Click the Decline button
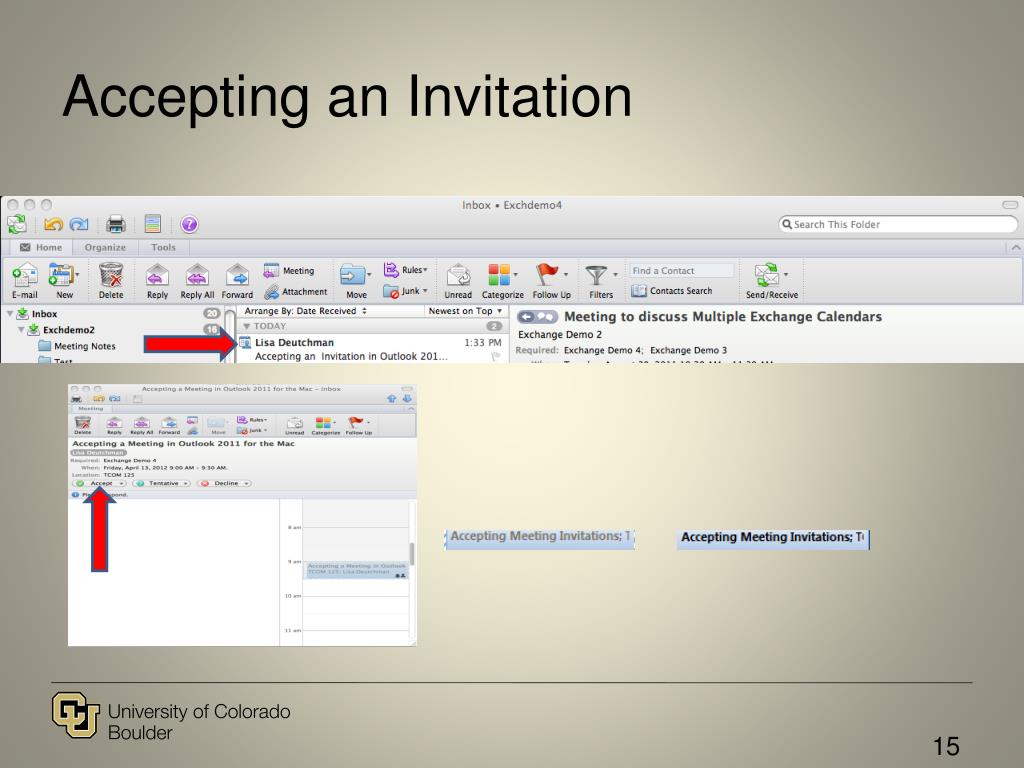Screen dimensions: 1024x768 pyautogui.click(x=224, y=483)
